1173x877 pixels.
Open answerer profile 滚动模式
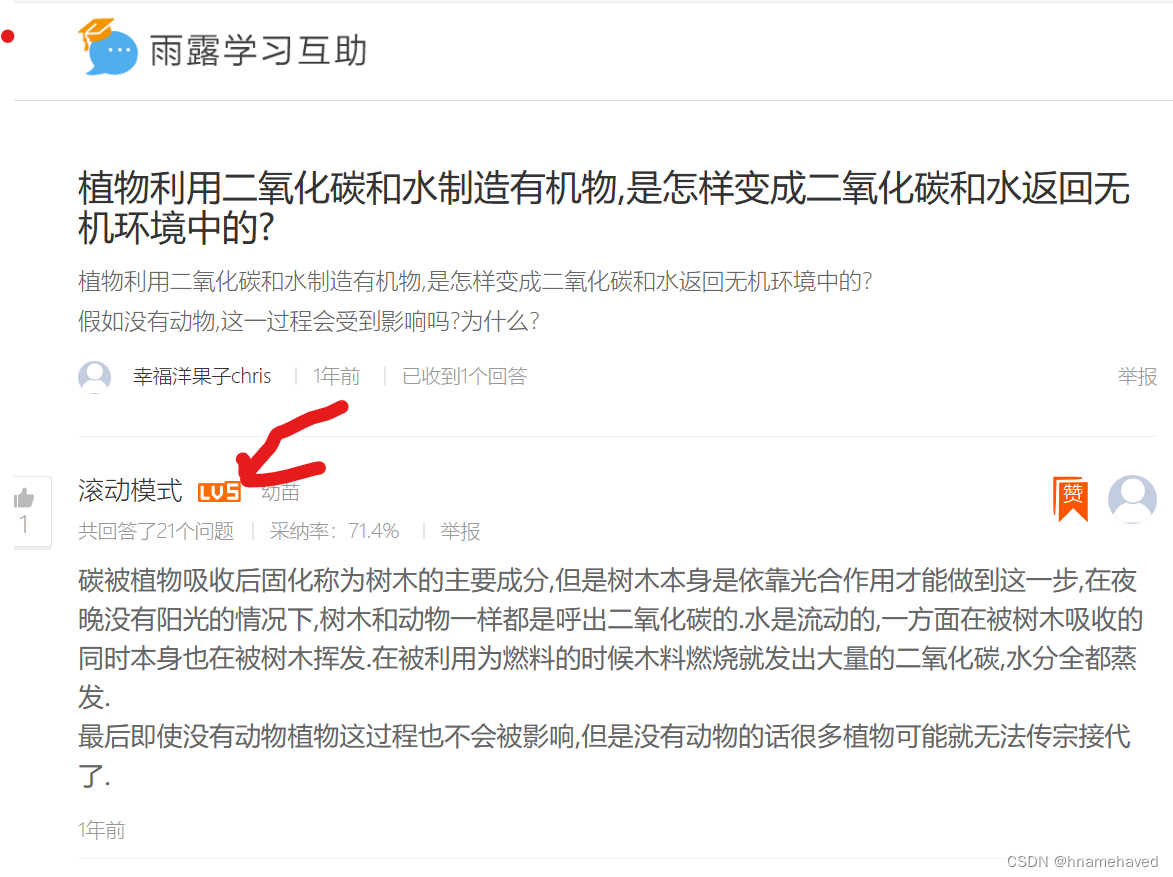click(x=130, y=491)
